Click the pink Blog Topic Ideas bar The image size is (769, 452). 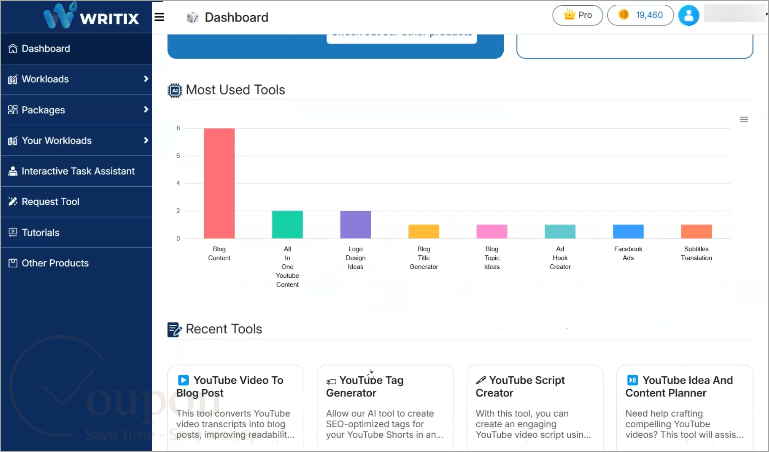[x=492, y=231]
